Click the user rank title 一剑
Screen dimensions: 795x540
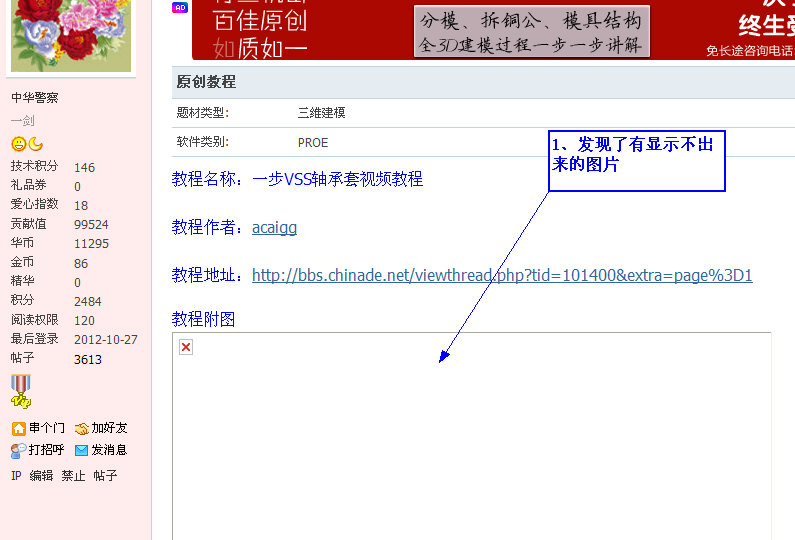coord(22,121)
